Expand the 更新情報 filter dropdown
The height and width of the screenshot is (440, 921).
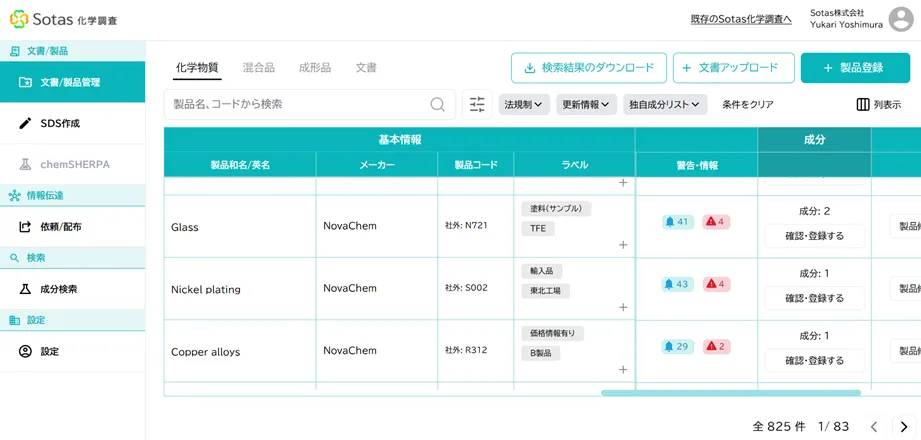tap(587, 105)
